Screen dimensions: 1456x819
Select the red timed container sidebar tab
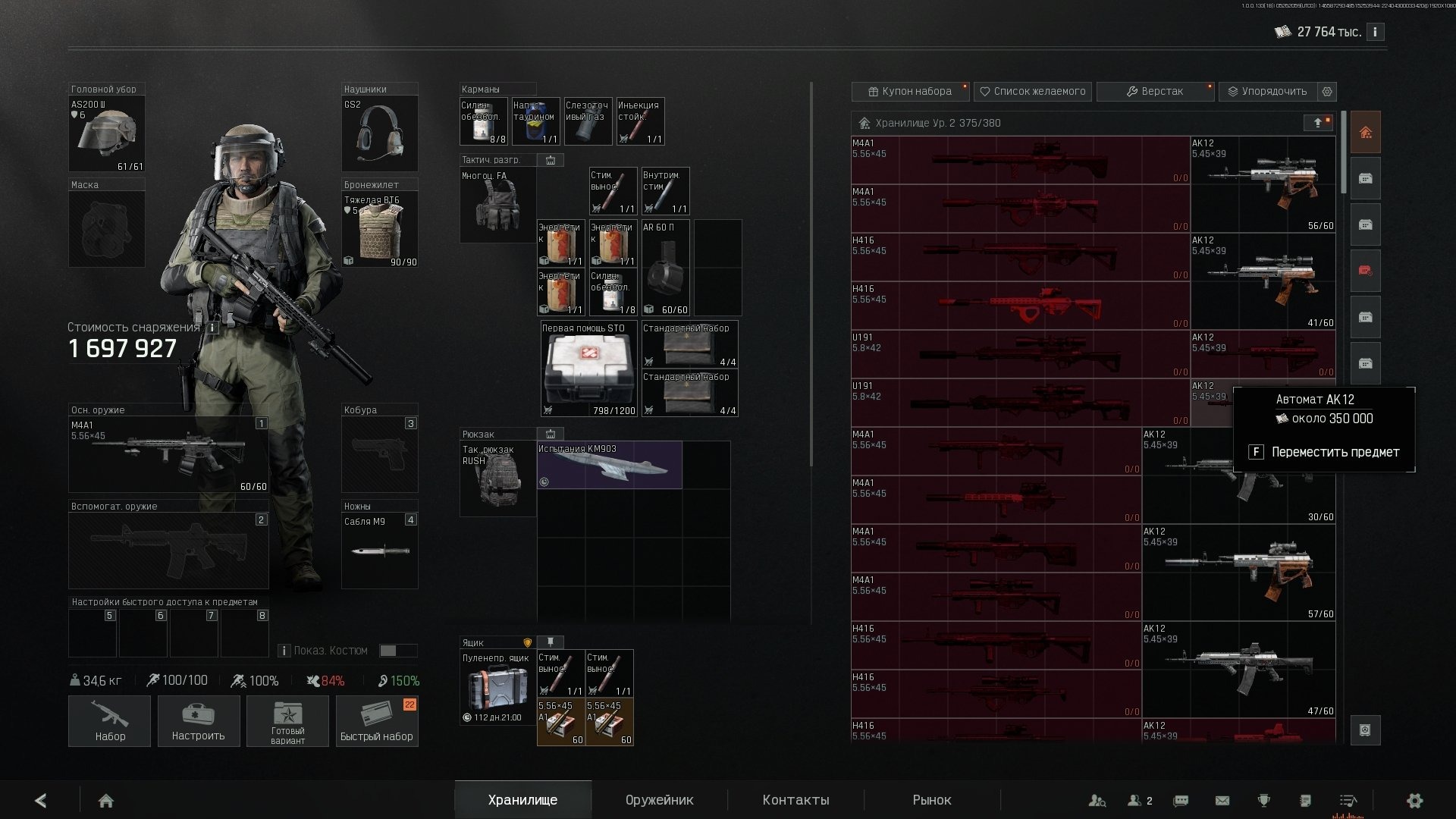coord(1365,271)
